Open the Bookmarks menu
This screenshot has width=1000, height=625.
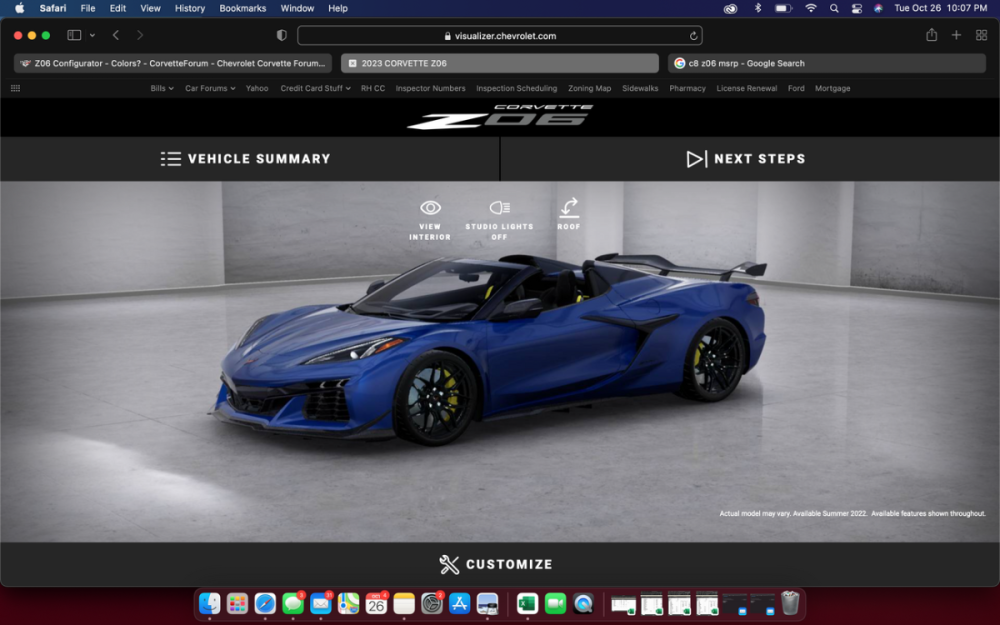pos(243,8)
